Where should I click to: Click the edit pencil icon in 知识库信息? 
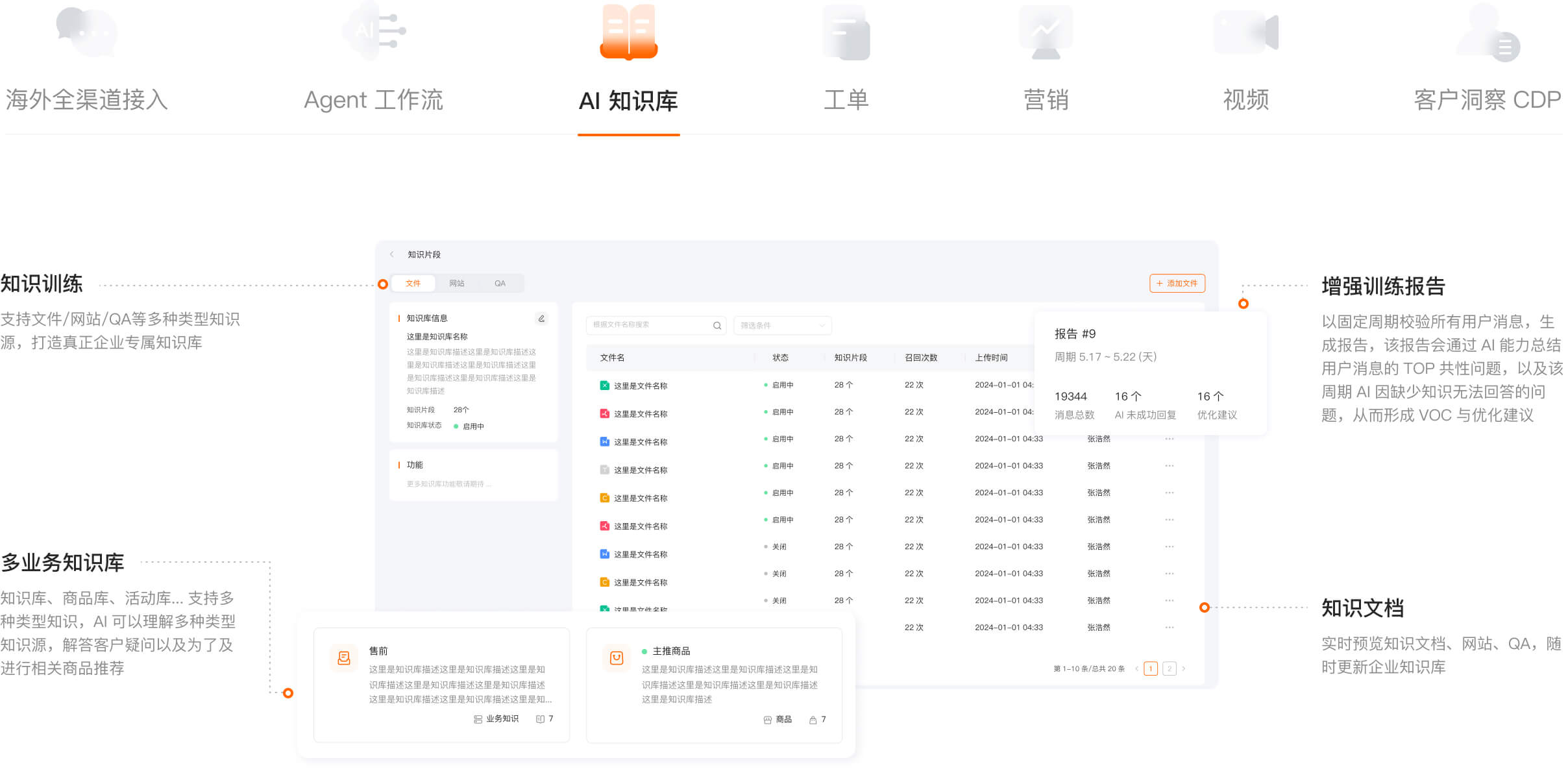[x=541, y=319]
